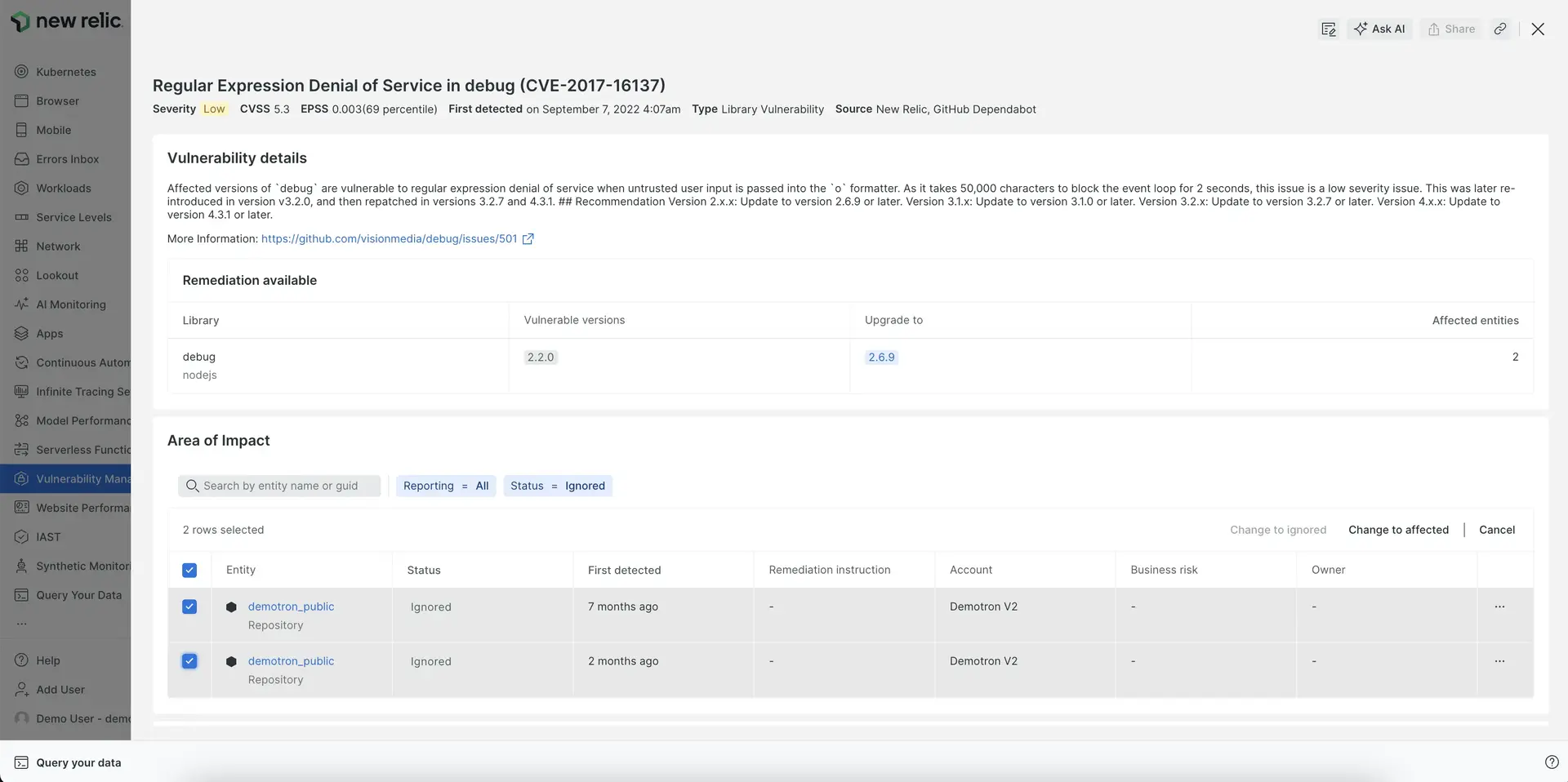The height and width of the screenshot is (782, 1568).
Task: Click the Share button
Action: point(1451,29)
